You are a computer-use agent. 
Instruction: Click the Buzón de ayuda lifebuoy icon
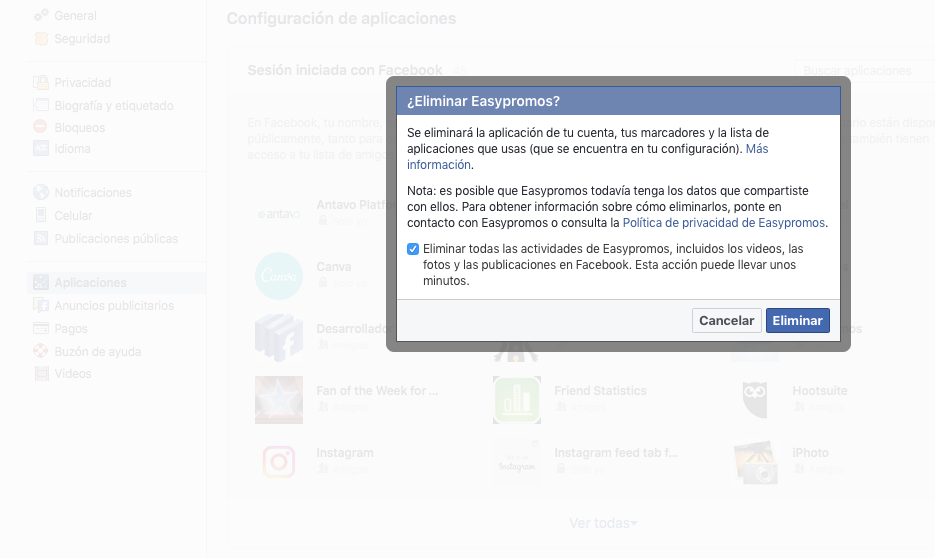[x=41, y=351]
